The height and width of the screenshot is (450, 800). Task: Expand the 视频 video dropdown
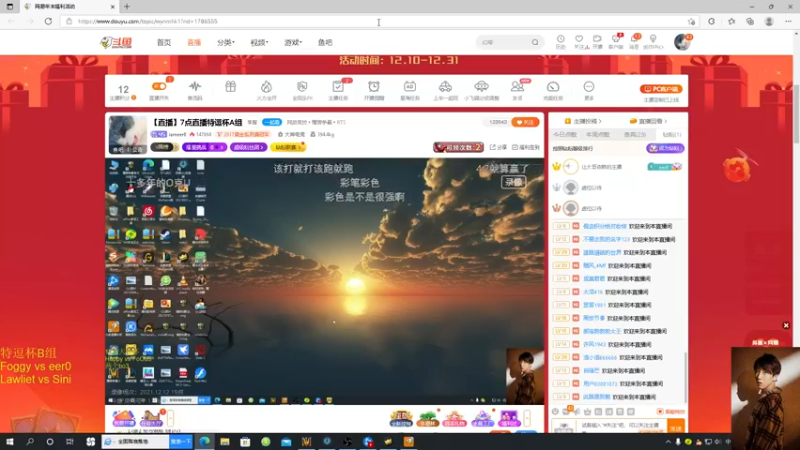click(259, 42)
